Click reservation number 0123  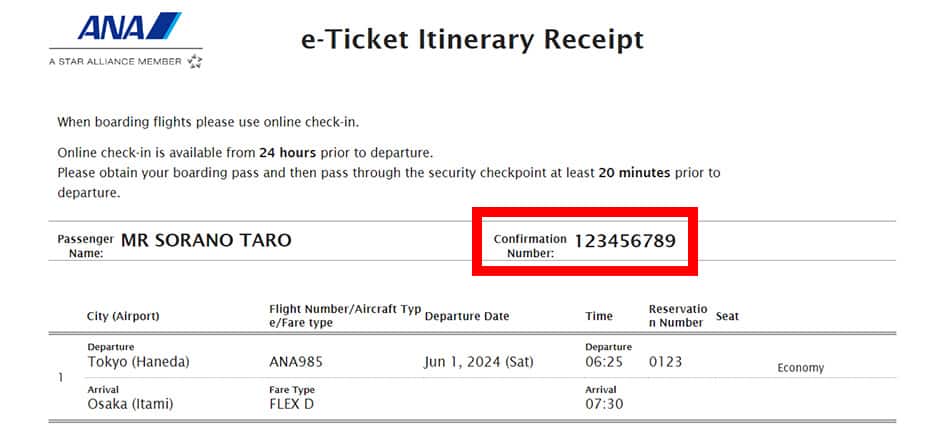pyautogui.click(x=665, y=362)
